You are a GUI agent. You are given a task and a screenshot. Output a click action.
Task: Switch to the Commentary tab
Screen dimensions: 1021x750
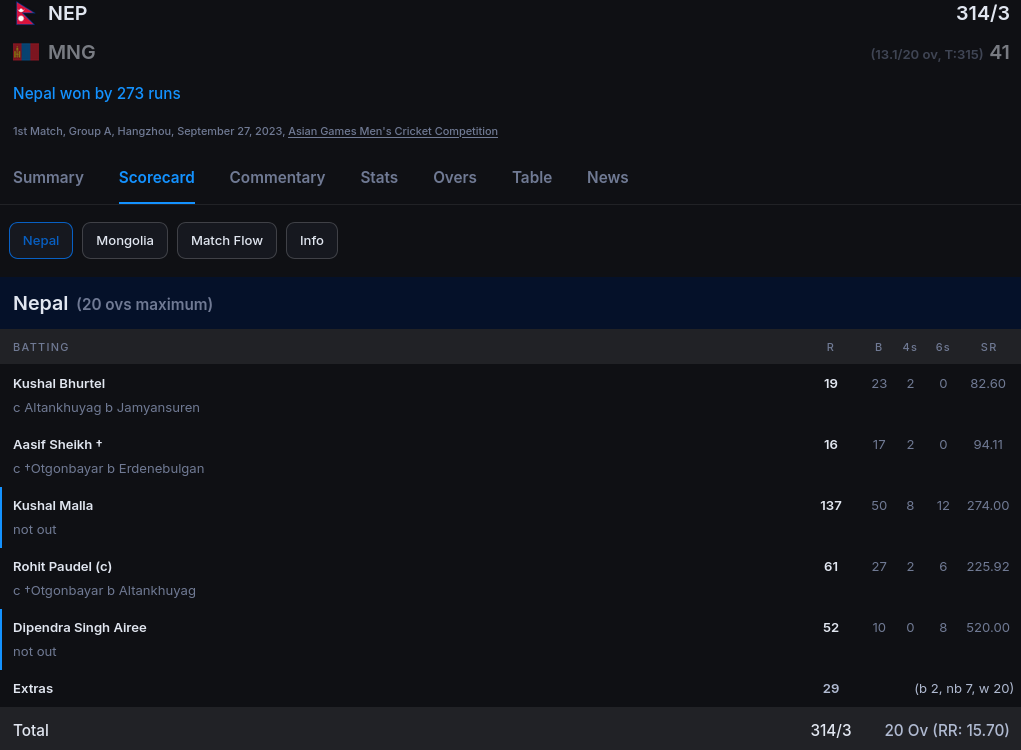click(277, 178)
